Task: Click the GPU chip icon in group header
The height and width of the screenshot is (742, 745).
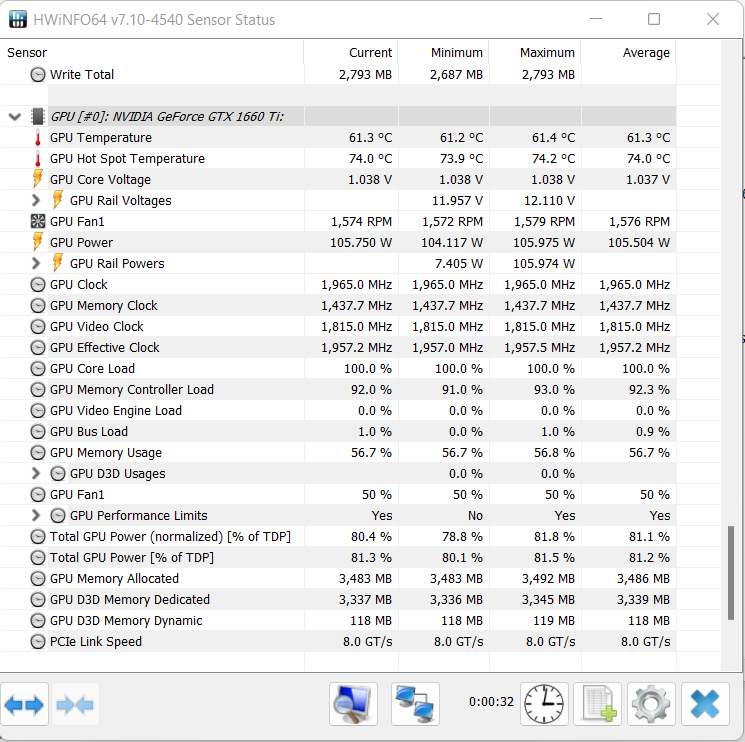Action: pos(38,116)
